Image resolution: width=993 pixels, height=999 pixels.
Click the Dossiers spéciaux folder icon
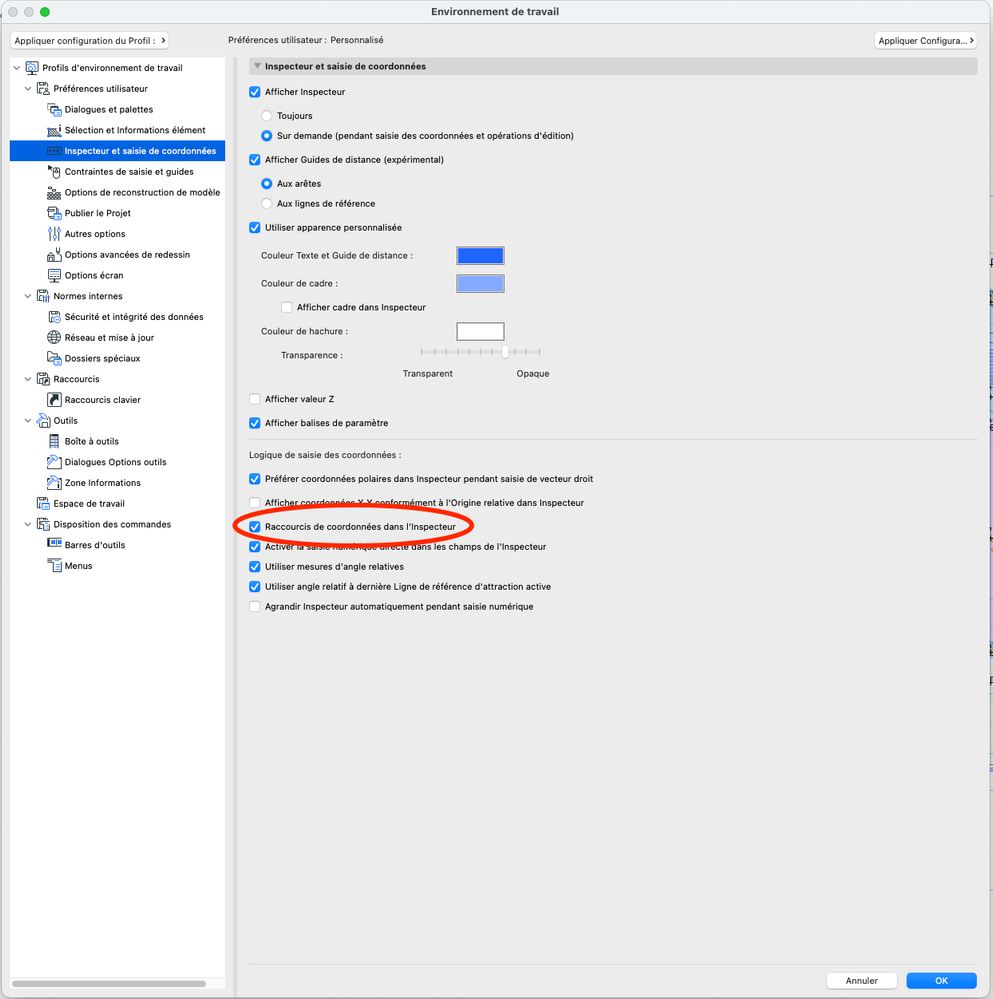(x=54, y=358)
